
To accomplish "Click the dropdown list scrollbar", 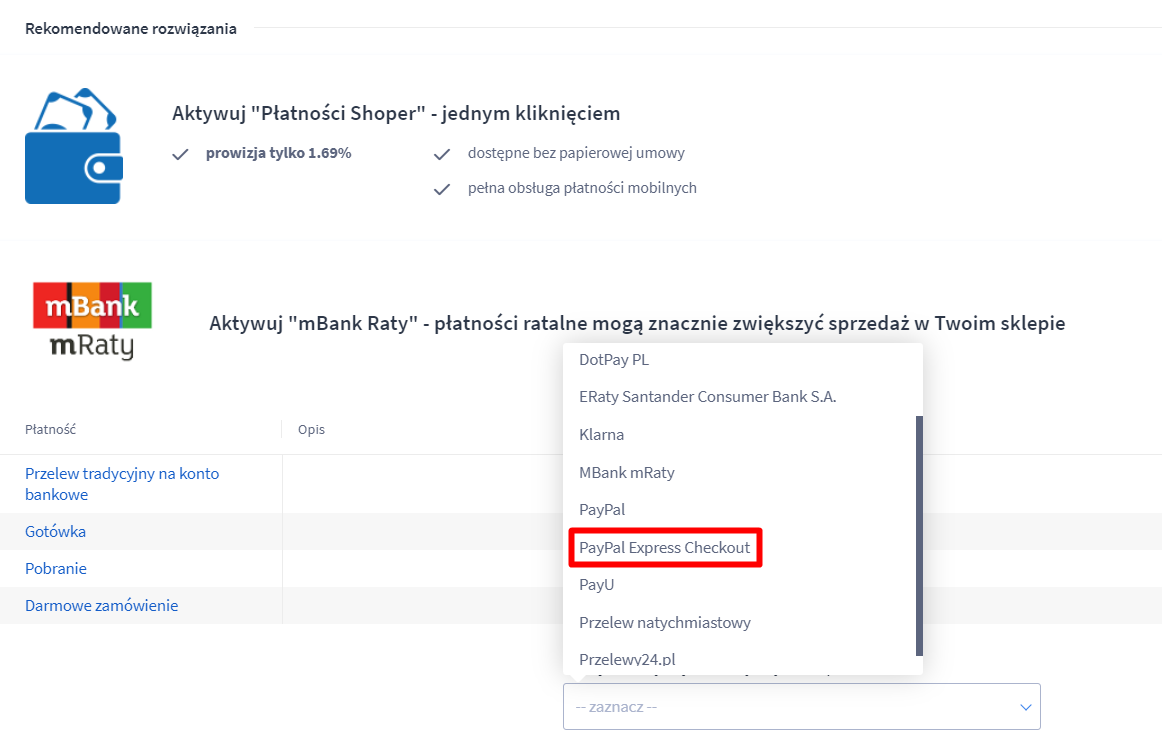I will pos(919,536).
